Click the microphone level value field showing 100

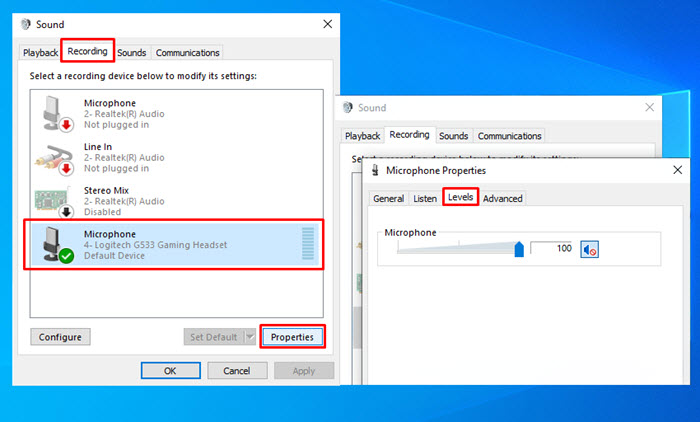[551, 248]
